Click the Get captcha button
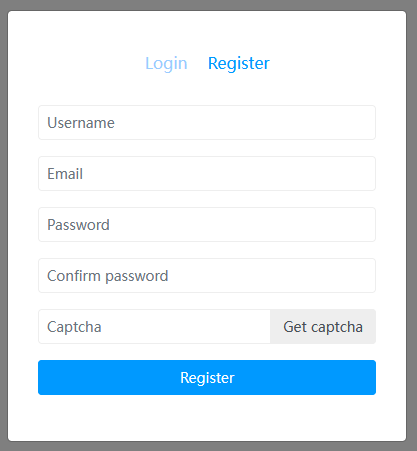This screenshot has width=417, height=451. pyautogui.click(x=323, y=327)
